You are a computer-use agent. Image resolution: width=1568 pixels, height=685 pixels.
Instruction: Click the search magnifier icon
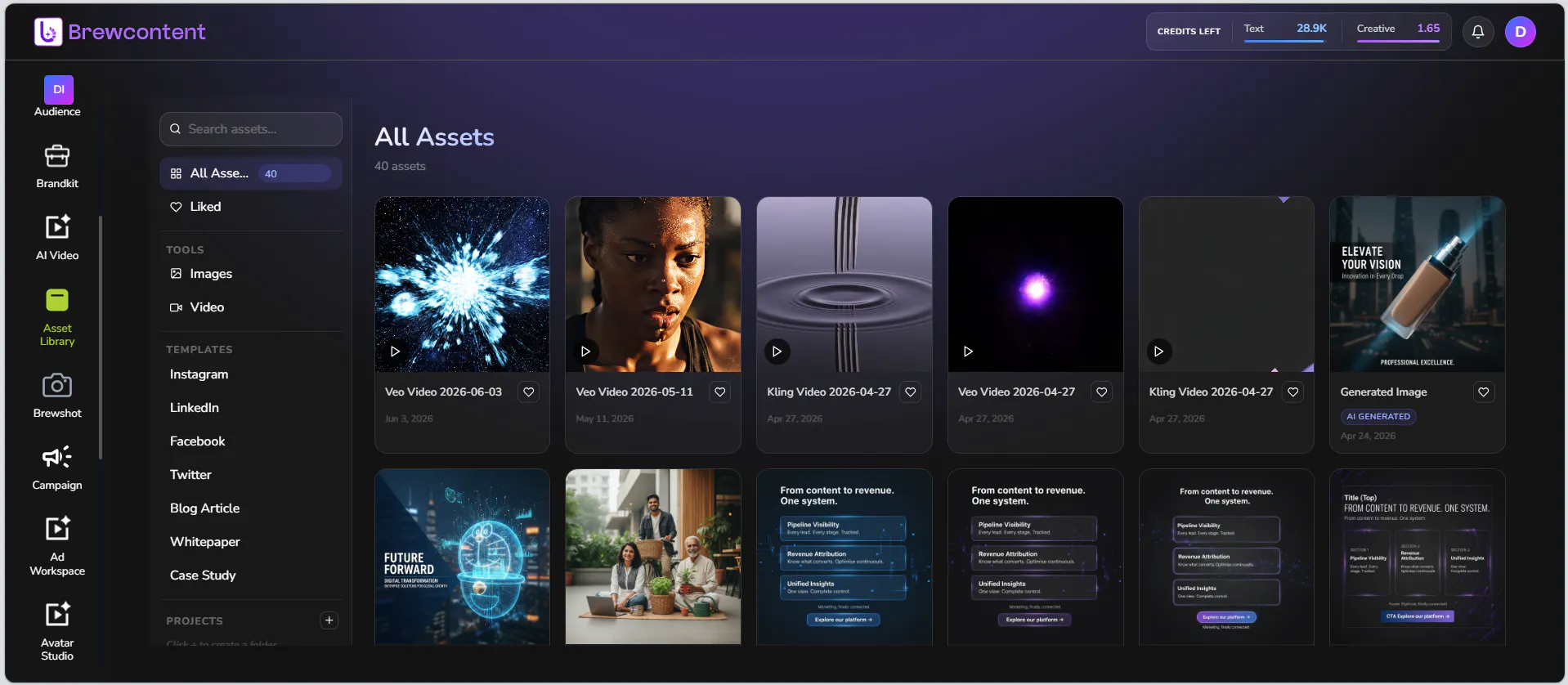[175, 129]
